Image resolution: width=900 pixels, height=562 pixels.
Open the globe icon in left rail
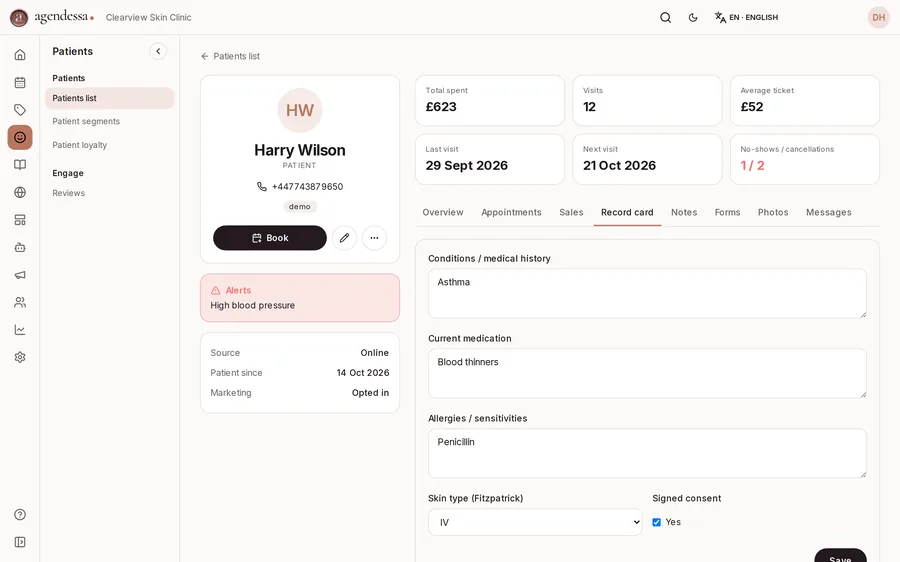pos(20,192)
